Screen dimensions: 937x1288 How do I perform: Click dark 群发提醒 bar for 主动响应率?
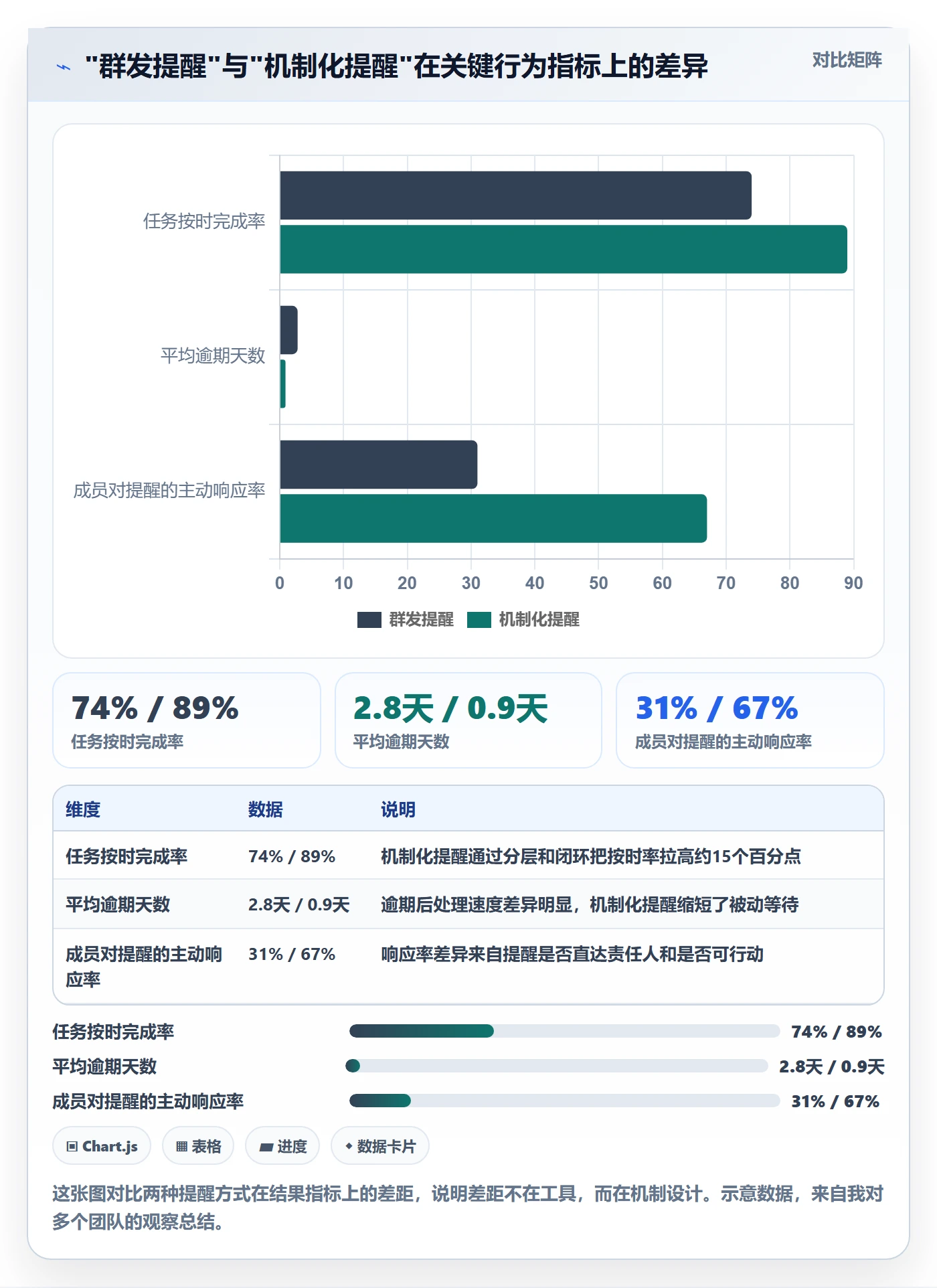[378, 465]
